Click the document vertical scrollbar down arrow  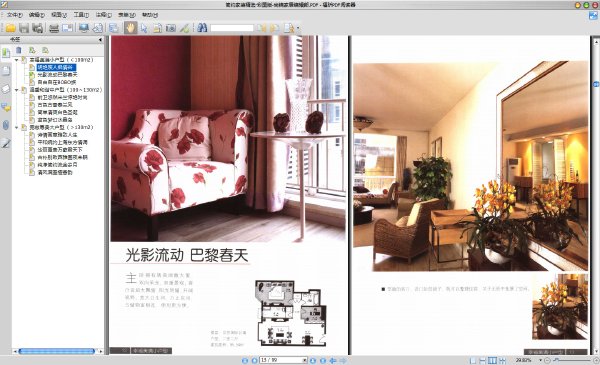[x=596, y=351]
